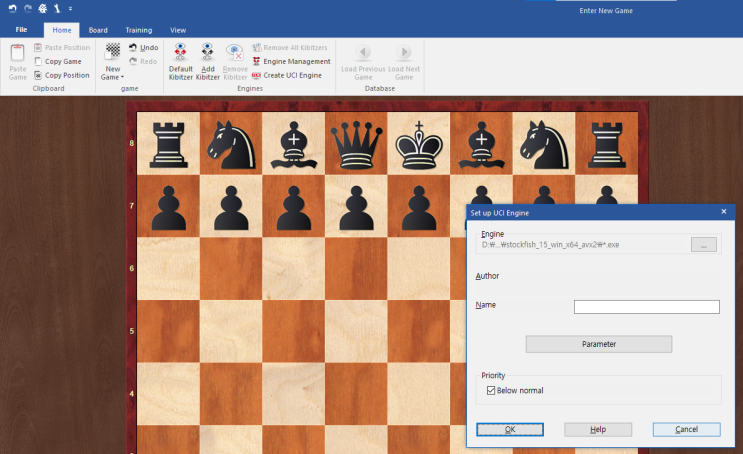Select the black queen on d8

click(x=356, y=144)
